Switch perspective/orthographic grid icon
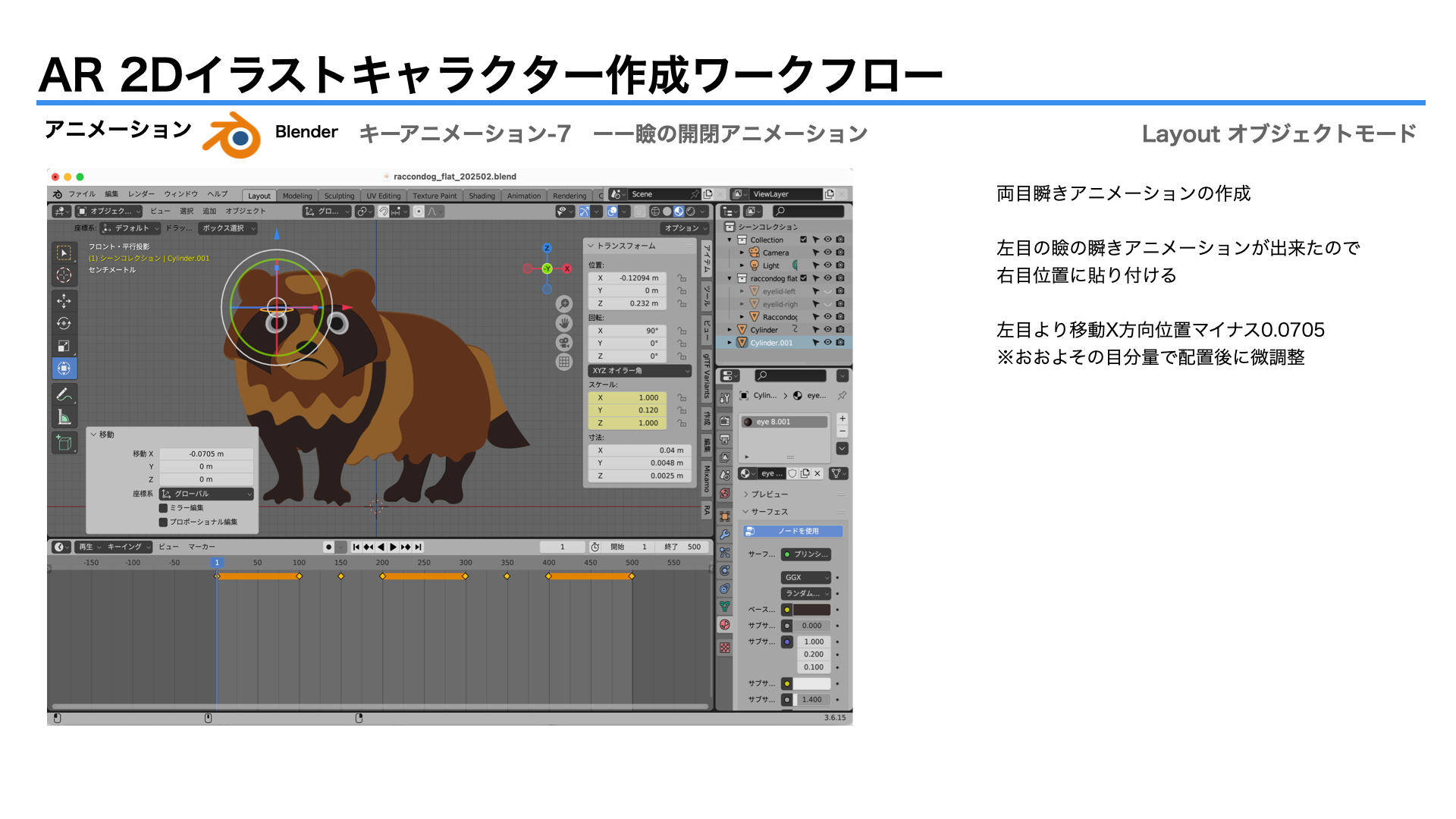This screenshot has height=819, width=1456. click(564, 362)
